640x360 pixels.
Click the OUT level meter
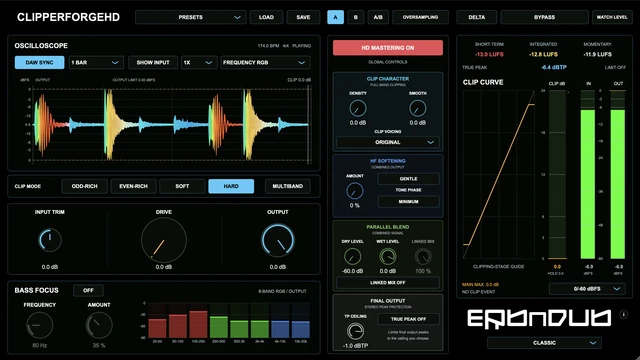(618, 175)
